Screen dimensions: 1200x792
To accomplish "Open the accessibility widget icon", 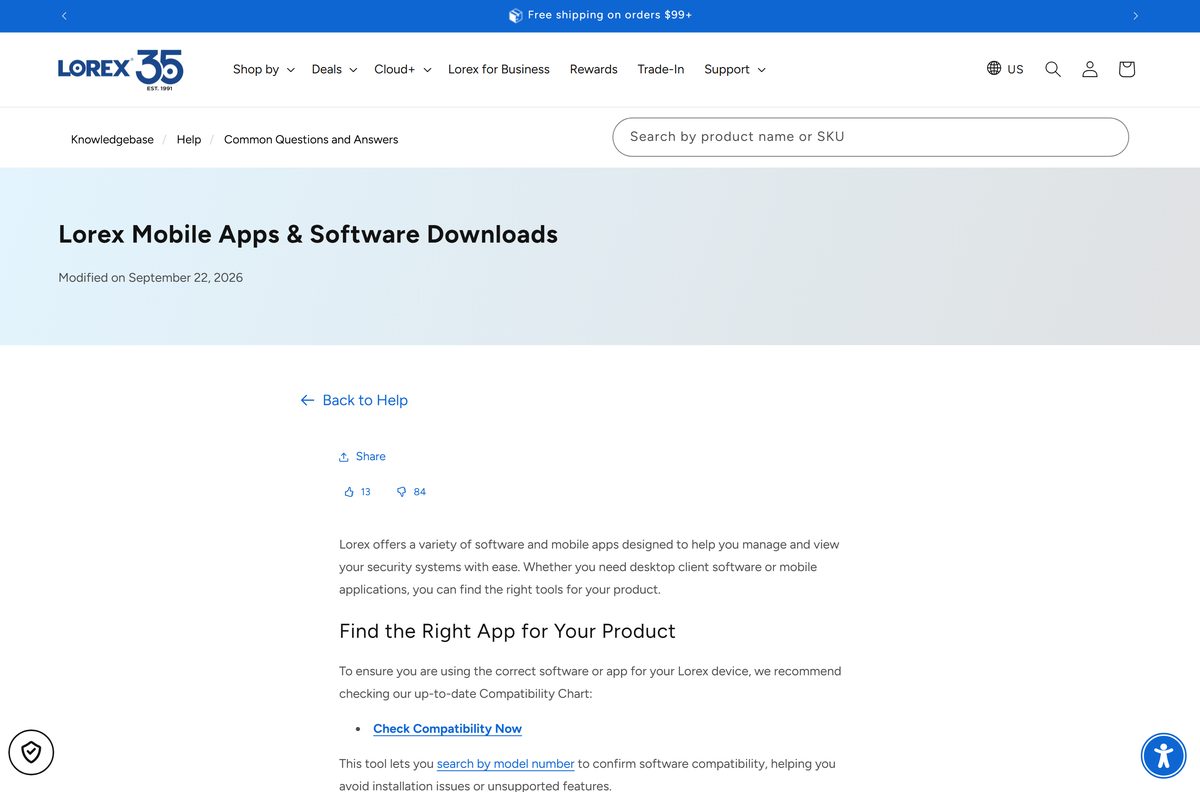I will [x=1164, y=756].
